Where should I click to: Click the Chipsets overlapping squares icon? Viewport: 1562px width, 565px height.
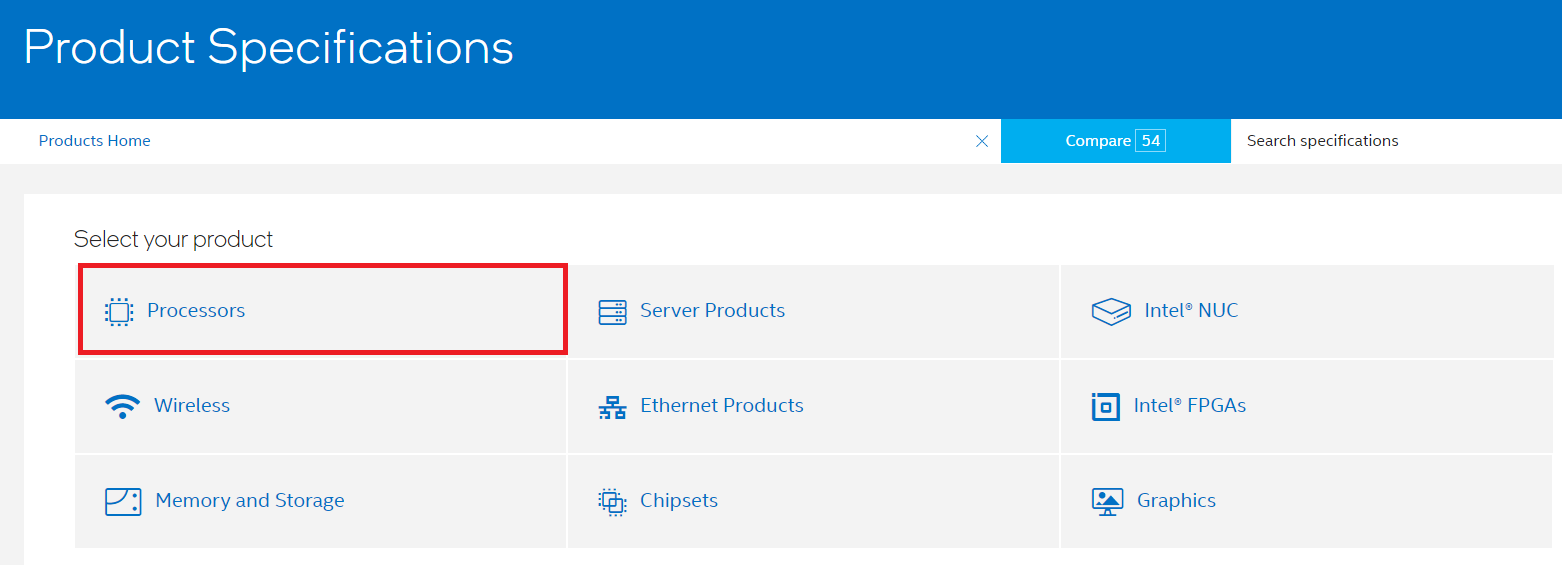click(612, 501)
